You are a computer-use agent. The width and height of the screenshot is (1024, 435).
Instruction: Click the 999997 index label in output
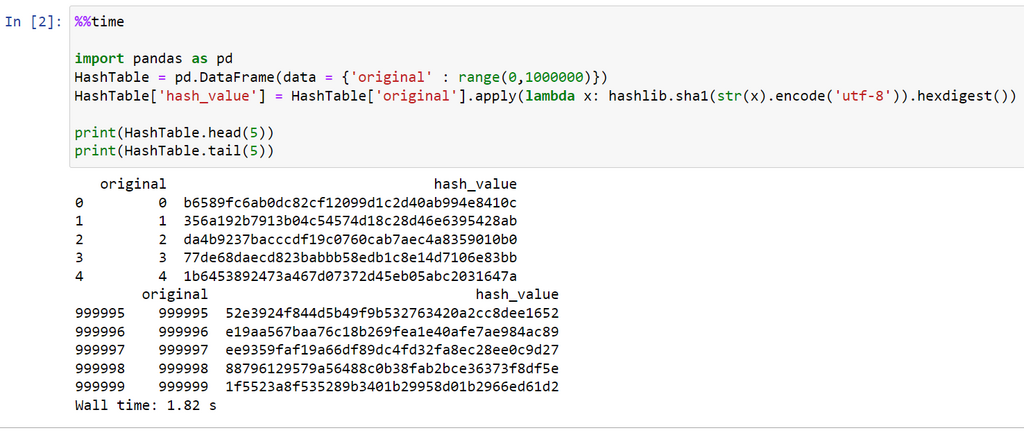(x=100, y=350)
